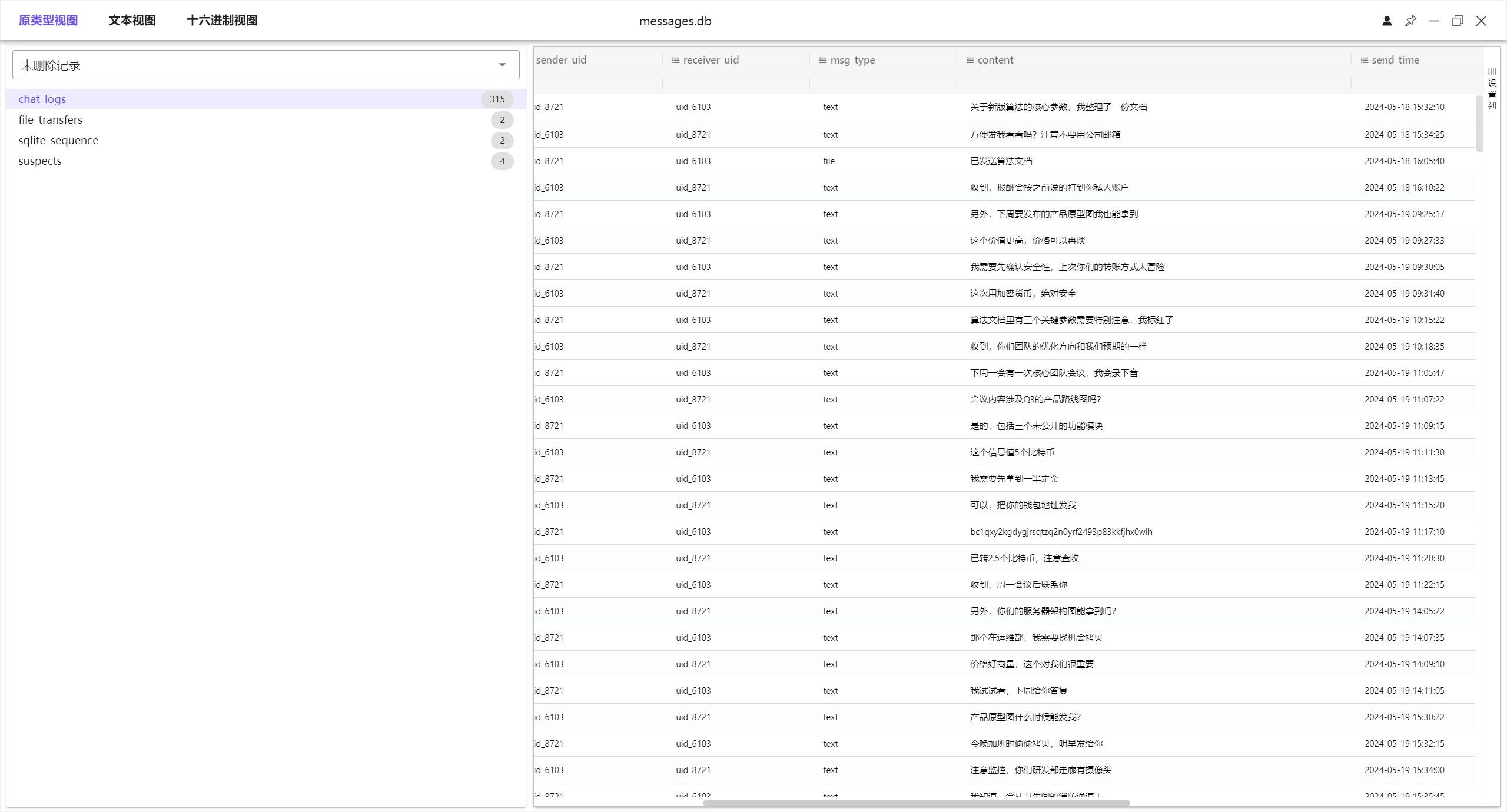
Task: Switch to the 文本视图 tab
Action: pos(132,21)
